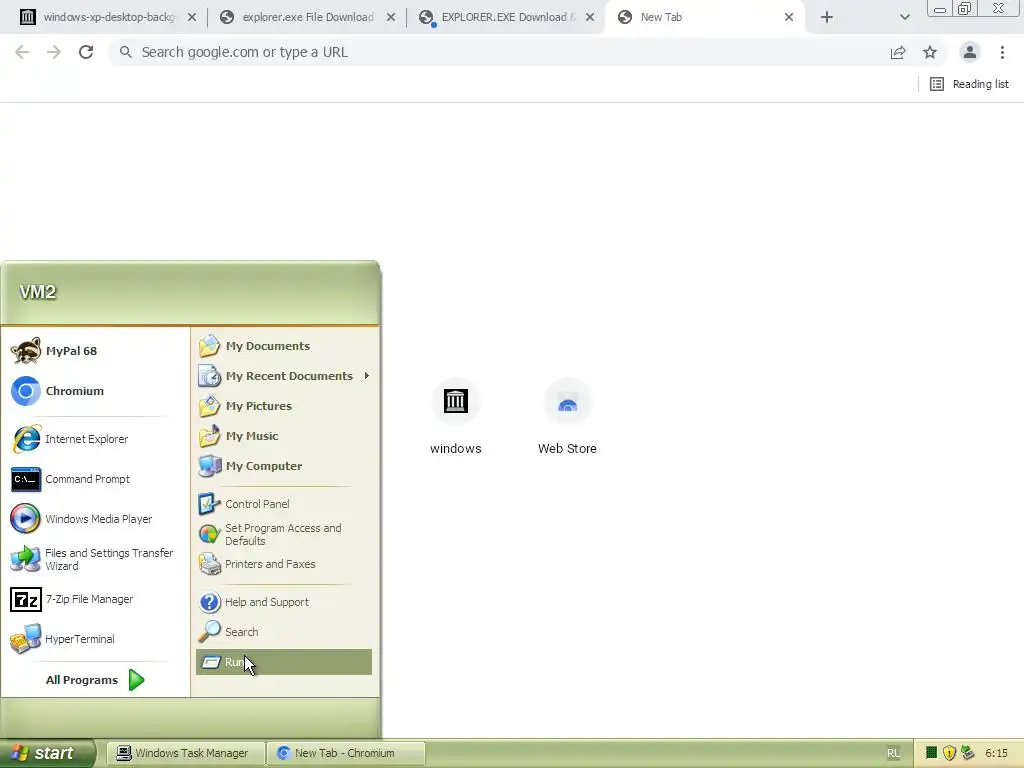Close the explorer.exe File Download tab
Viewport: 1024px width, 768px height.
[391, 17]
